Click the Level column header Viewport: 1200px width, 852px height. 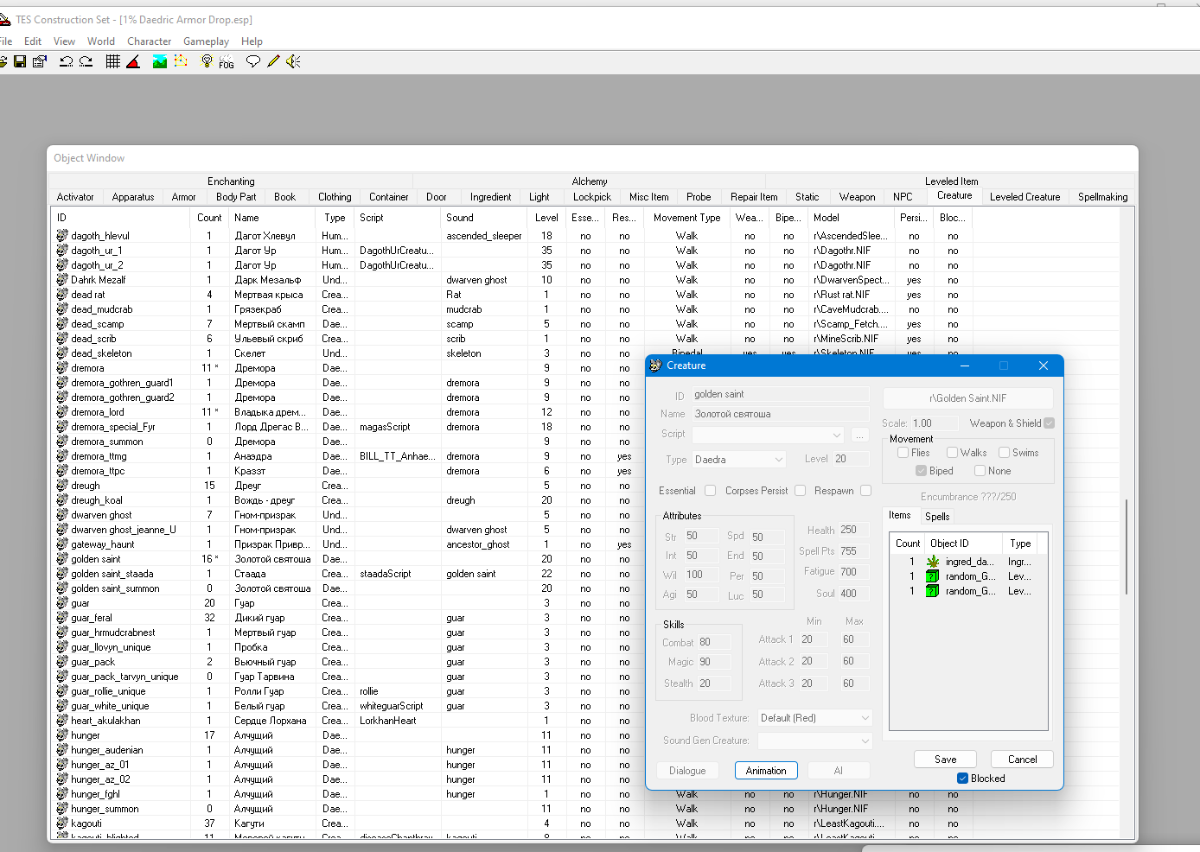(x=546, y=217)
